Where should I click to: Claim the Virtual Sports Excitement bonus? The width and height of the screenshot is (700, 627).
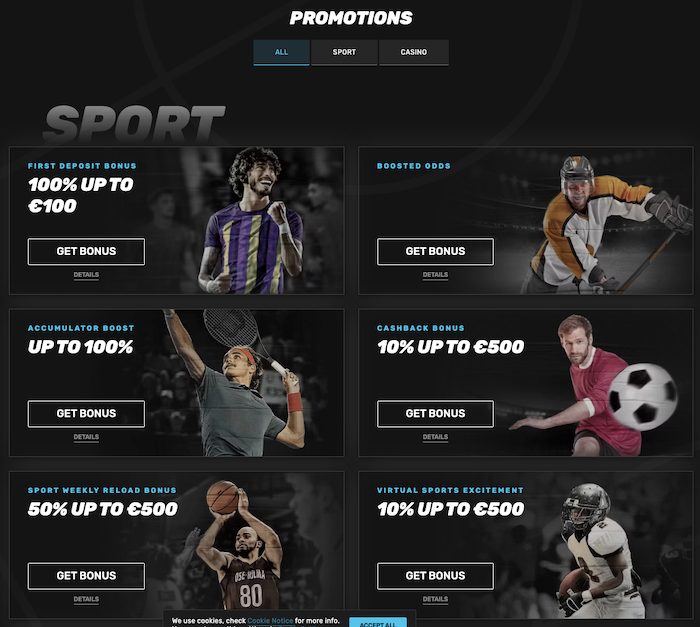[435, 576]
